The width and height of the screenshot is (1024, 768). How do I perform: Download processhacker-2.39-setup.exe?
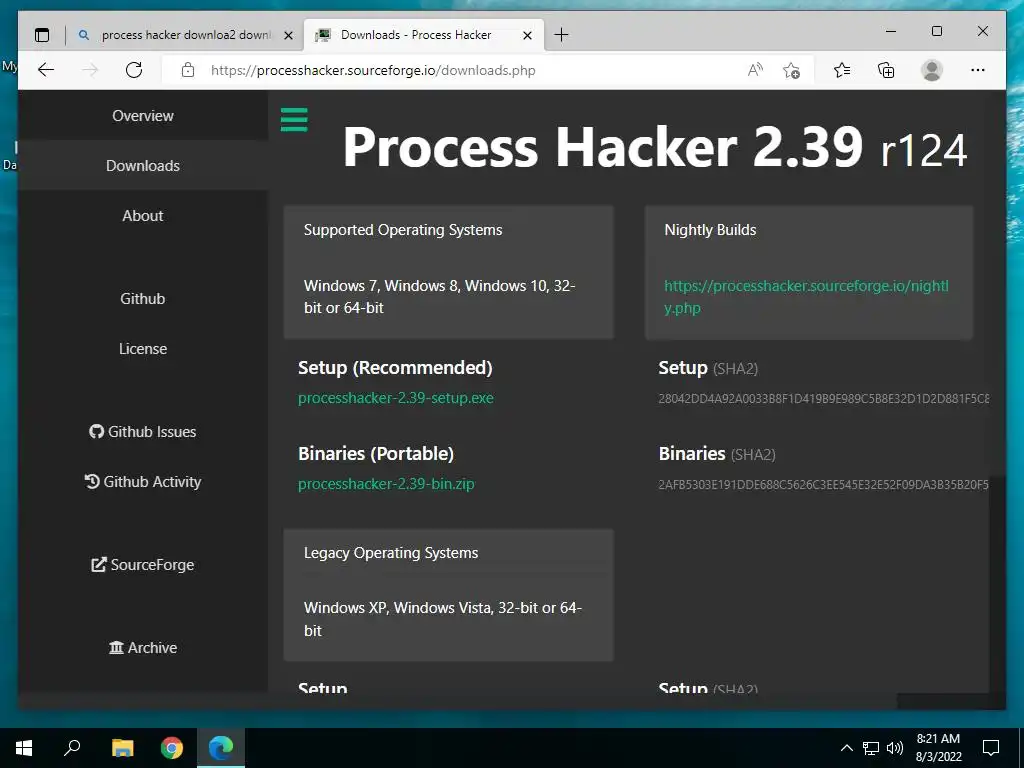(x=396, y=398)
